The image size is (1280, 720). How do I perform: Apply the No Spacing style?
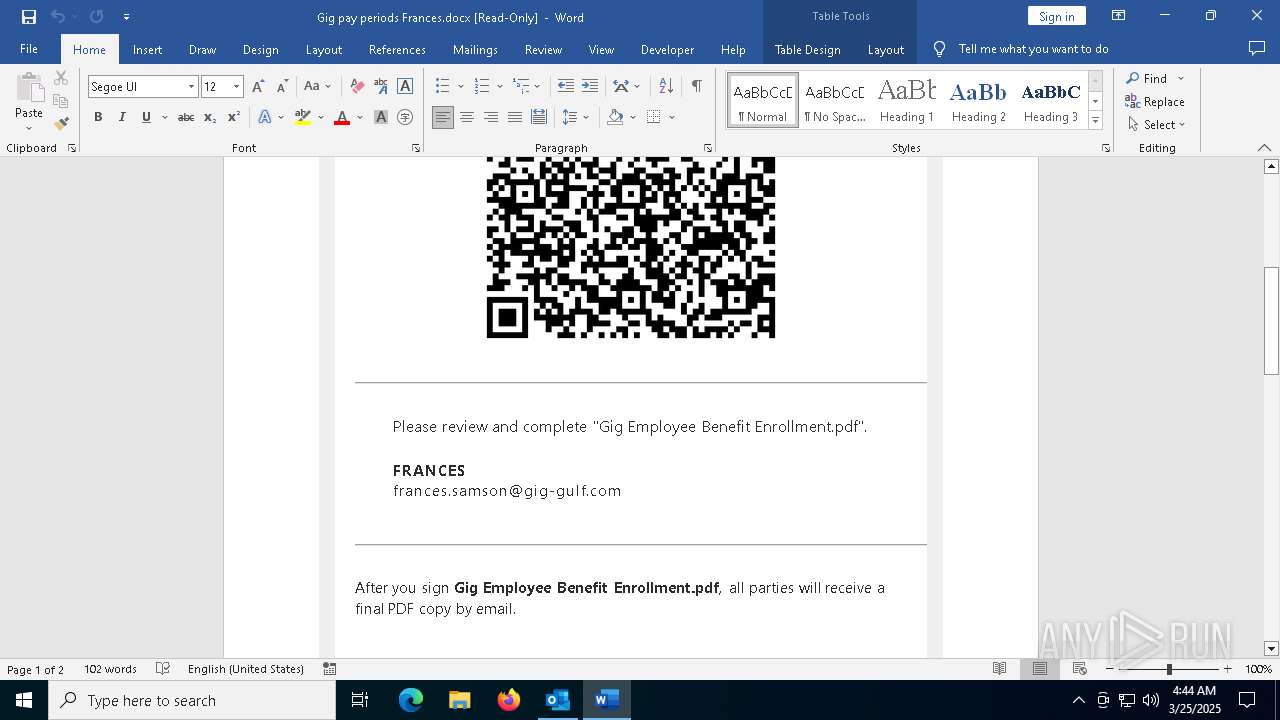pyautogui.click(x=835, y=101)
